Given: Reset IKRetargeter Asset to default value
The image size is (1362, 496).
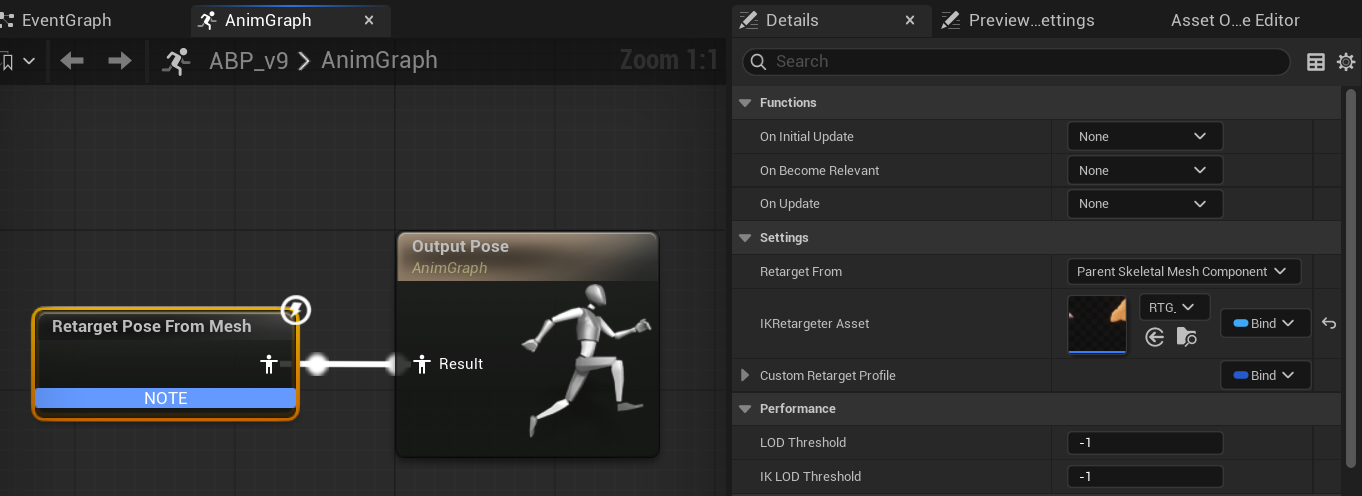Looking at the screenshot, I should click(1329, 323).
